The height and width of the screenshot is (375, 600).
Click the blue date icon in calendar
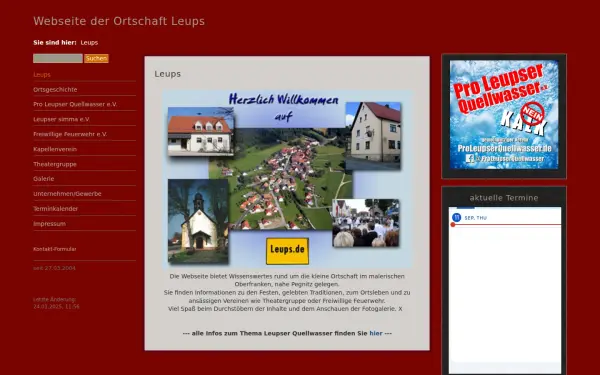click(x=457, y=217)
